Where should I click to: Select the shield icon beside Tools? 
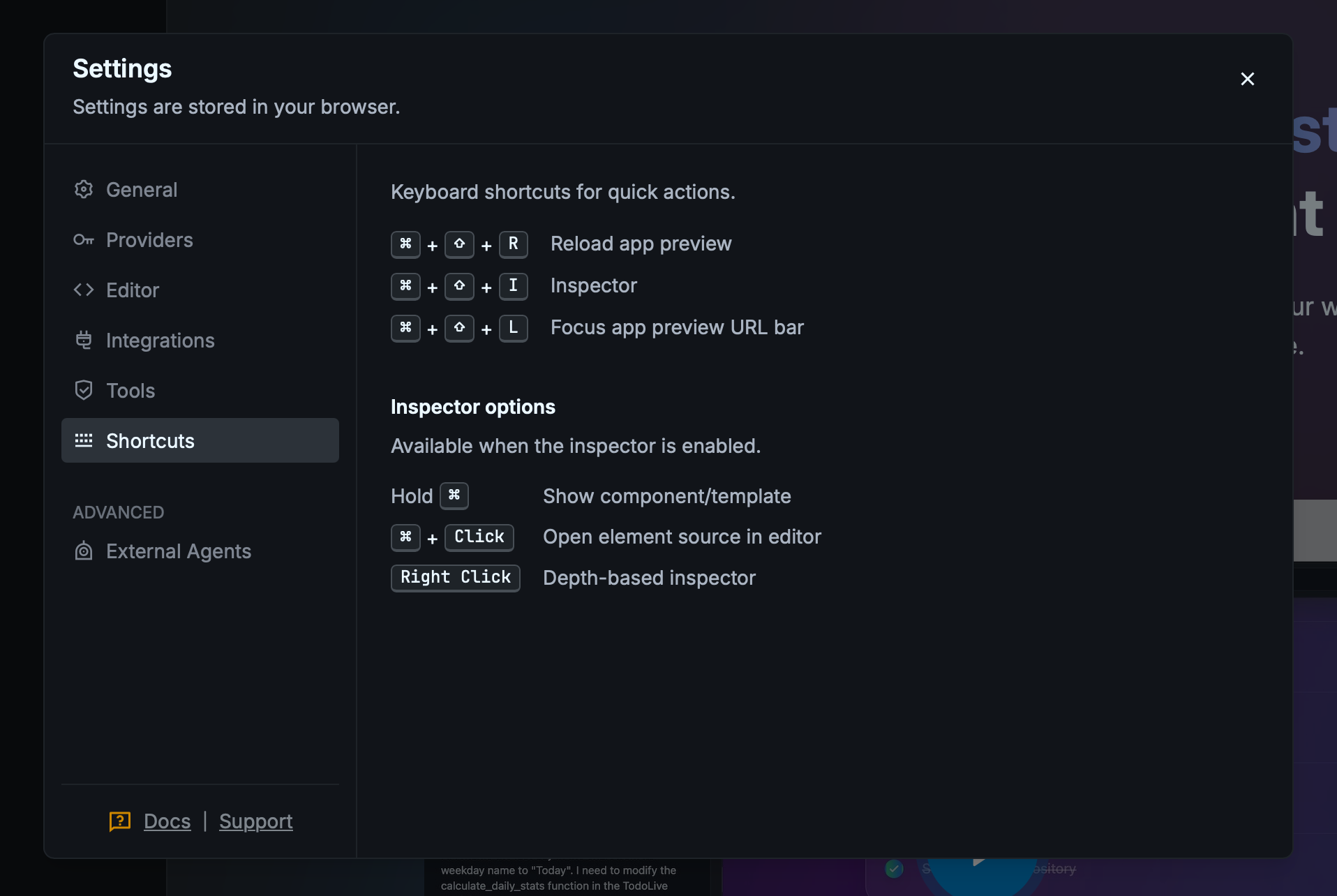pos(83,390)
